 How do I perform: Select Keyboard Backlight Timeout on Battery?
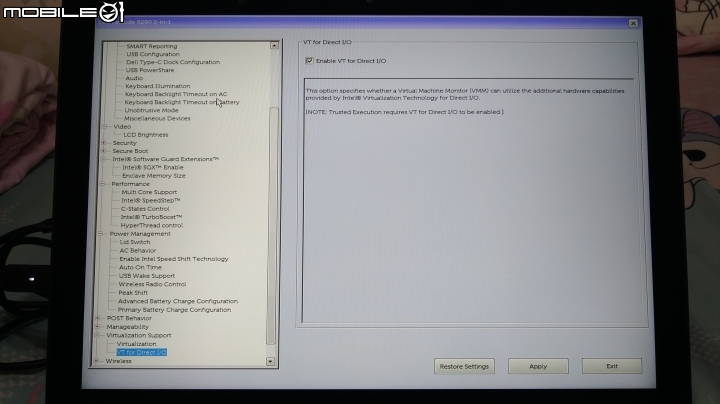pos(182,102)
